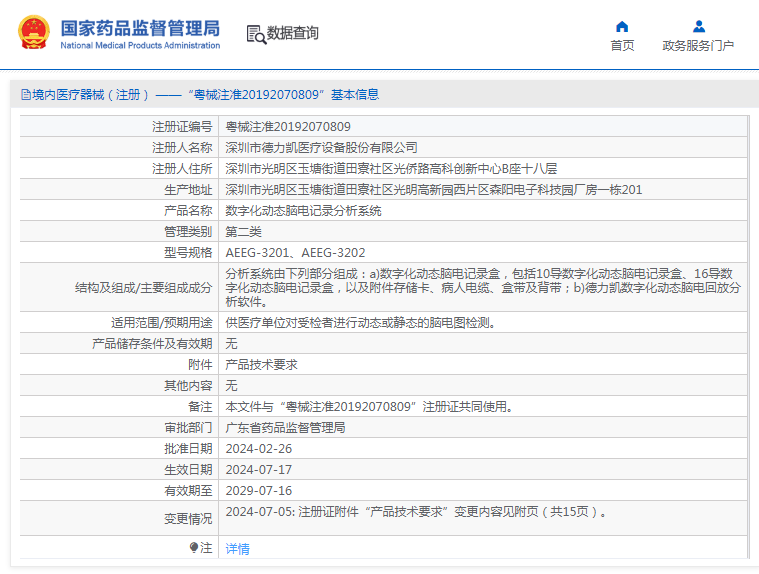Click the 备注 label cell
This screenshot has width=759, height=574.
(x=119, y=407)
